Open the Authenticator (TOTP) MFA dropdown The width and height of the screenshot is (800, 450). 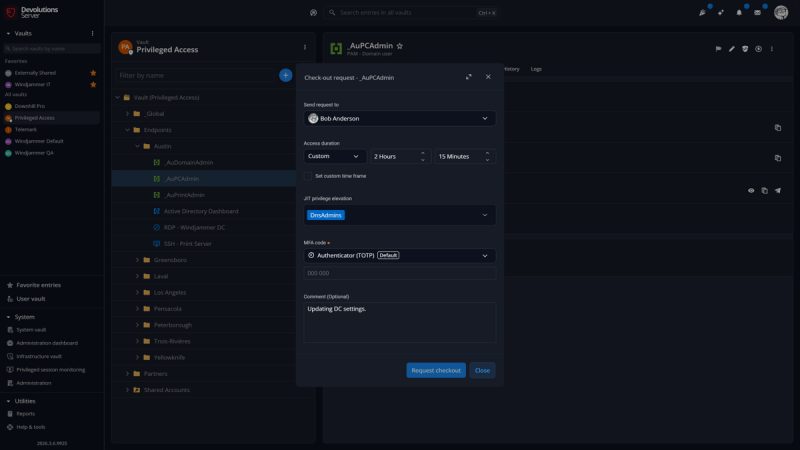point(399,255)
